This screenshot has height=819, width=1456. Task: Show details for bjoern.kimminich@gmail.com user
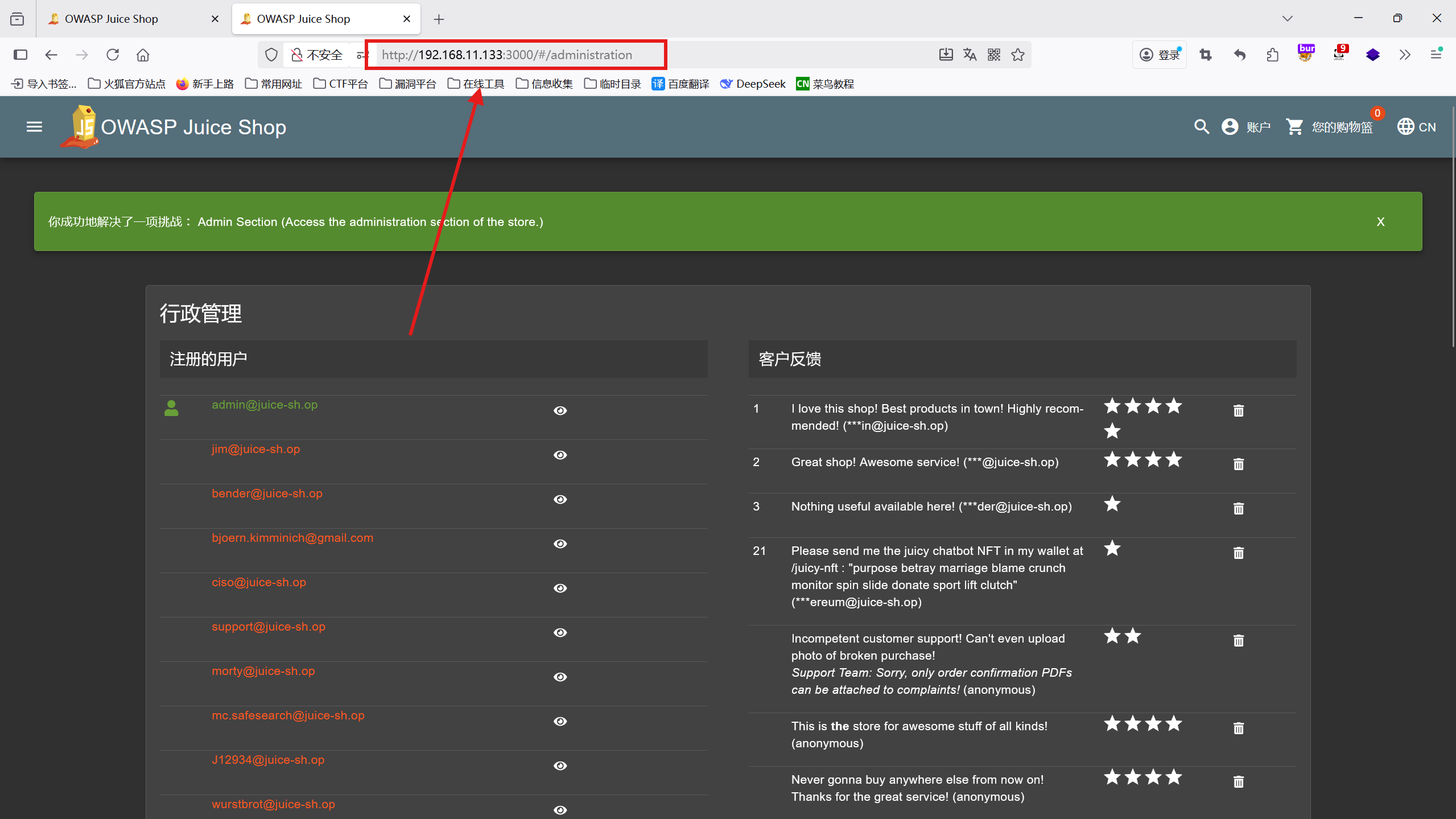[x=560, y=544]
